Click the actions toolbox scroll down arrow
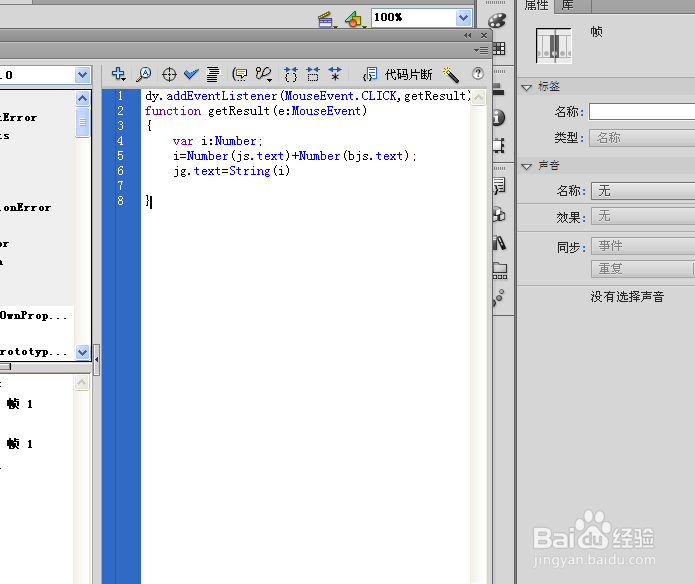Screen dimensions: 695x584 coord(82,352)
